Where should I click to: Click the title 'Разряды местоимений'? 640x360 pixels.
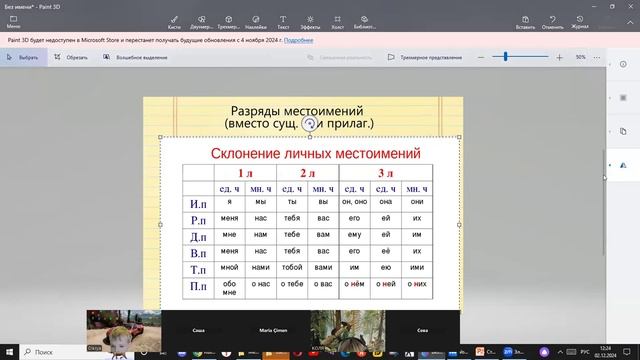[297, 111]
